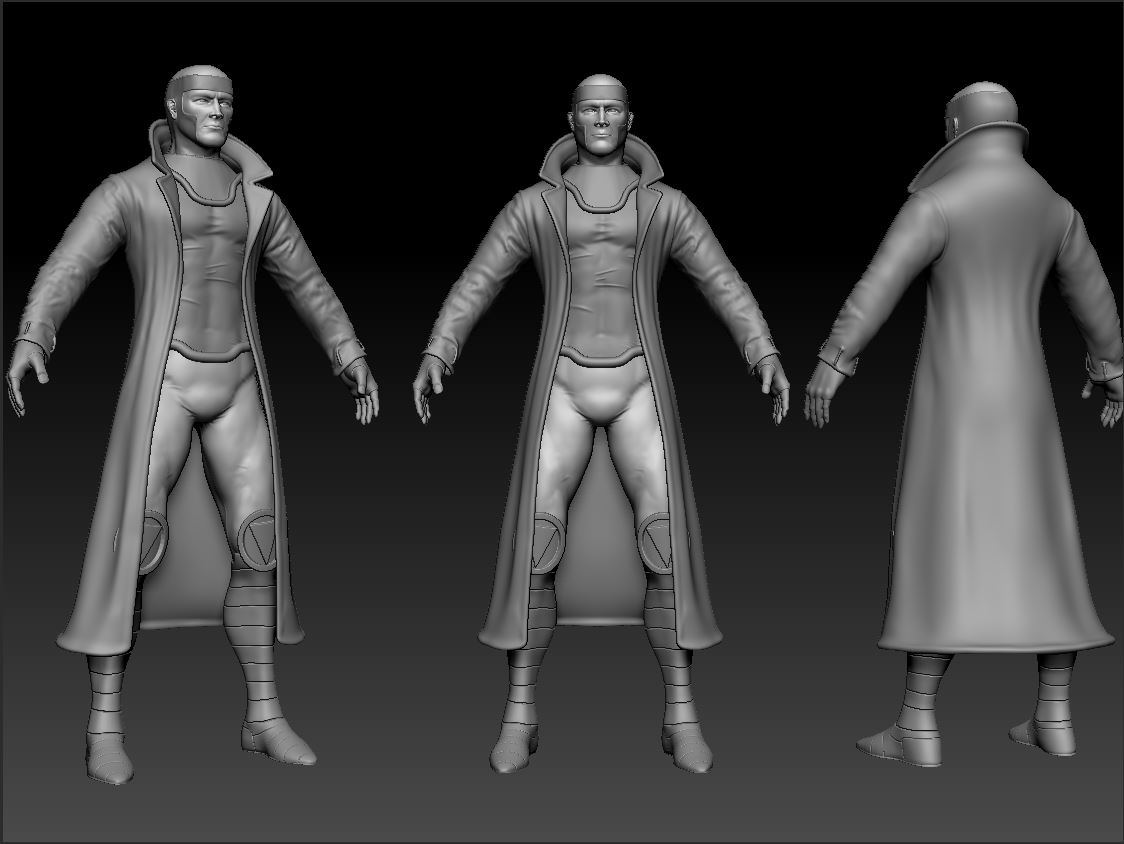Select the three-quarter view character model

coord(192,423)
